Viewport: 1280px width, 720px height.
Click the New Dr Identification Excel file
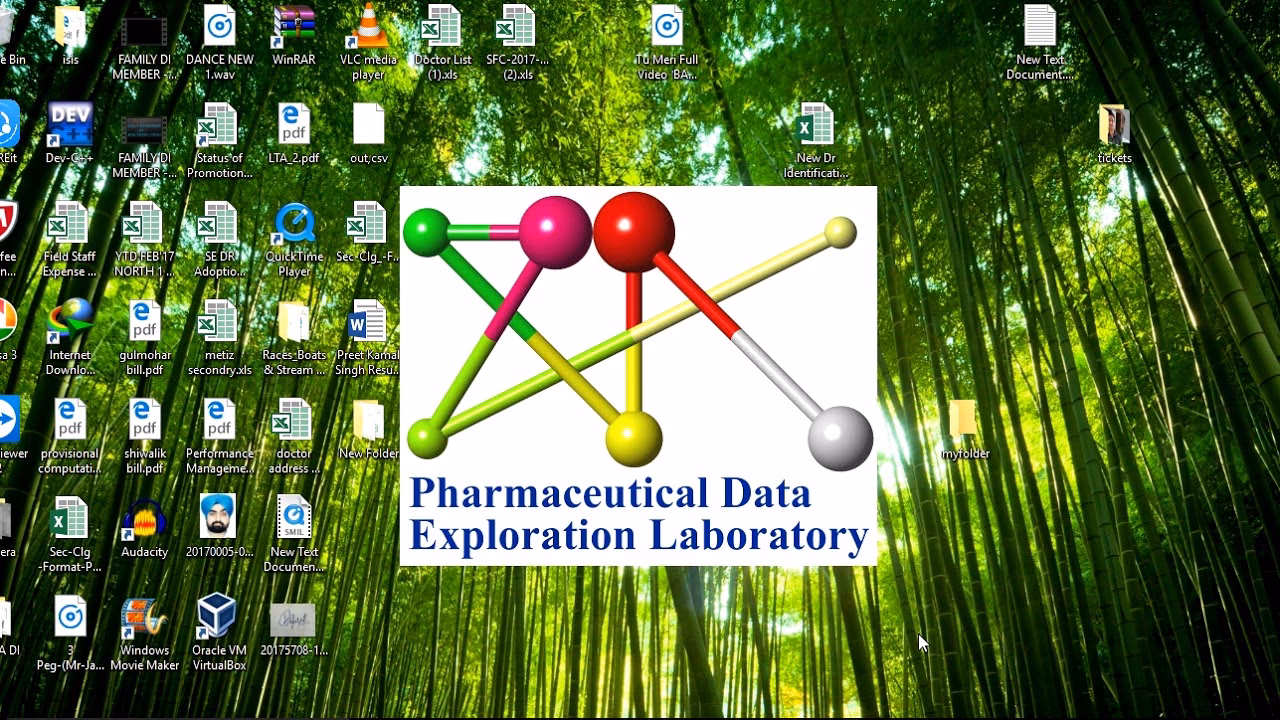(815, 127)
